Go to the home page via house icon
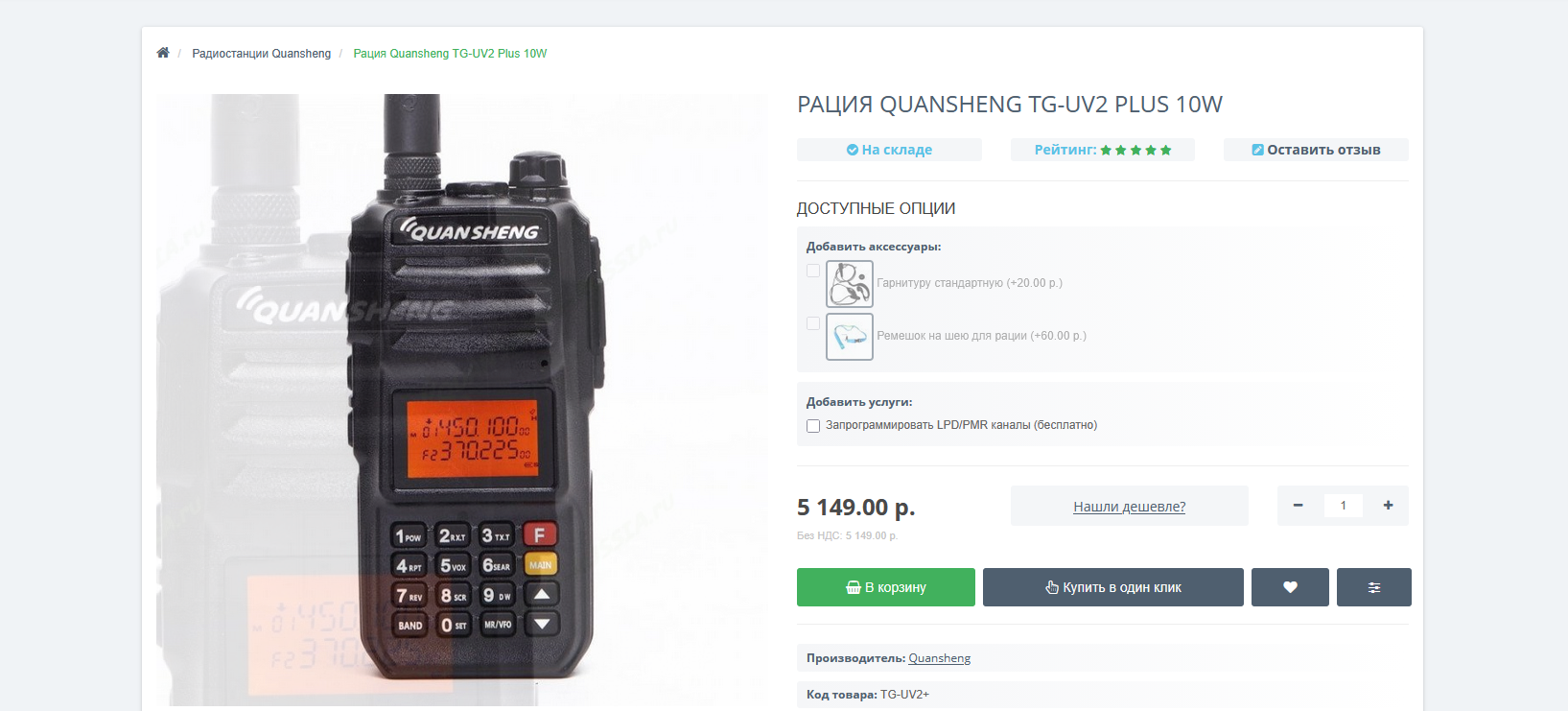The height and width of the screenshot is (711, 1568). click(163, 53)
